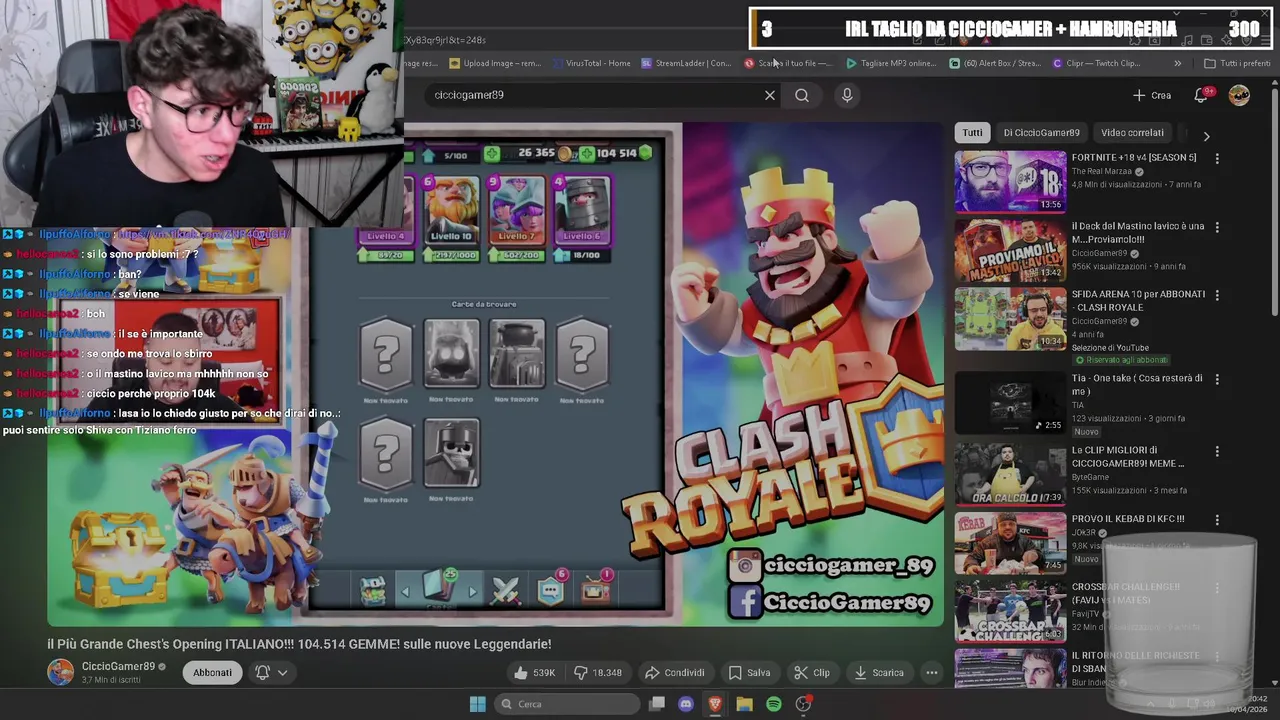Open options for CLIP MIGLIORI video
This screenshot has height=720, width=1280.
tap(1217, 451)
